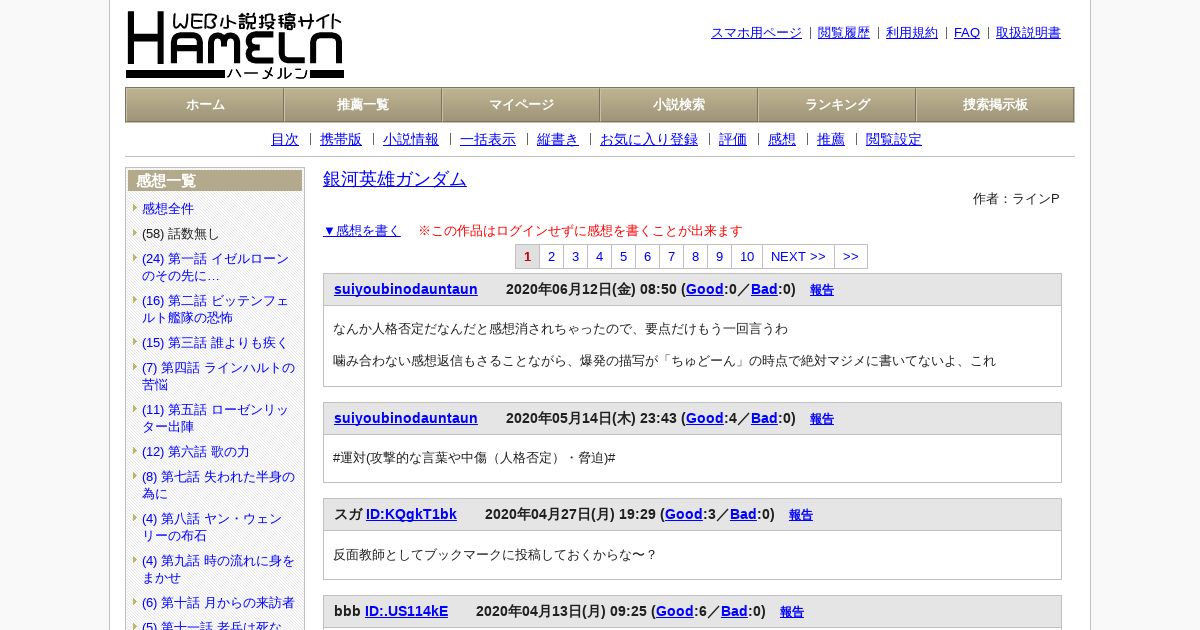Open 閲覧設定 settings
This screenshot has width=1200, height=630.
pos(894,139)
